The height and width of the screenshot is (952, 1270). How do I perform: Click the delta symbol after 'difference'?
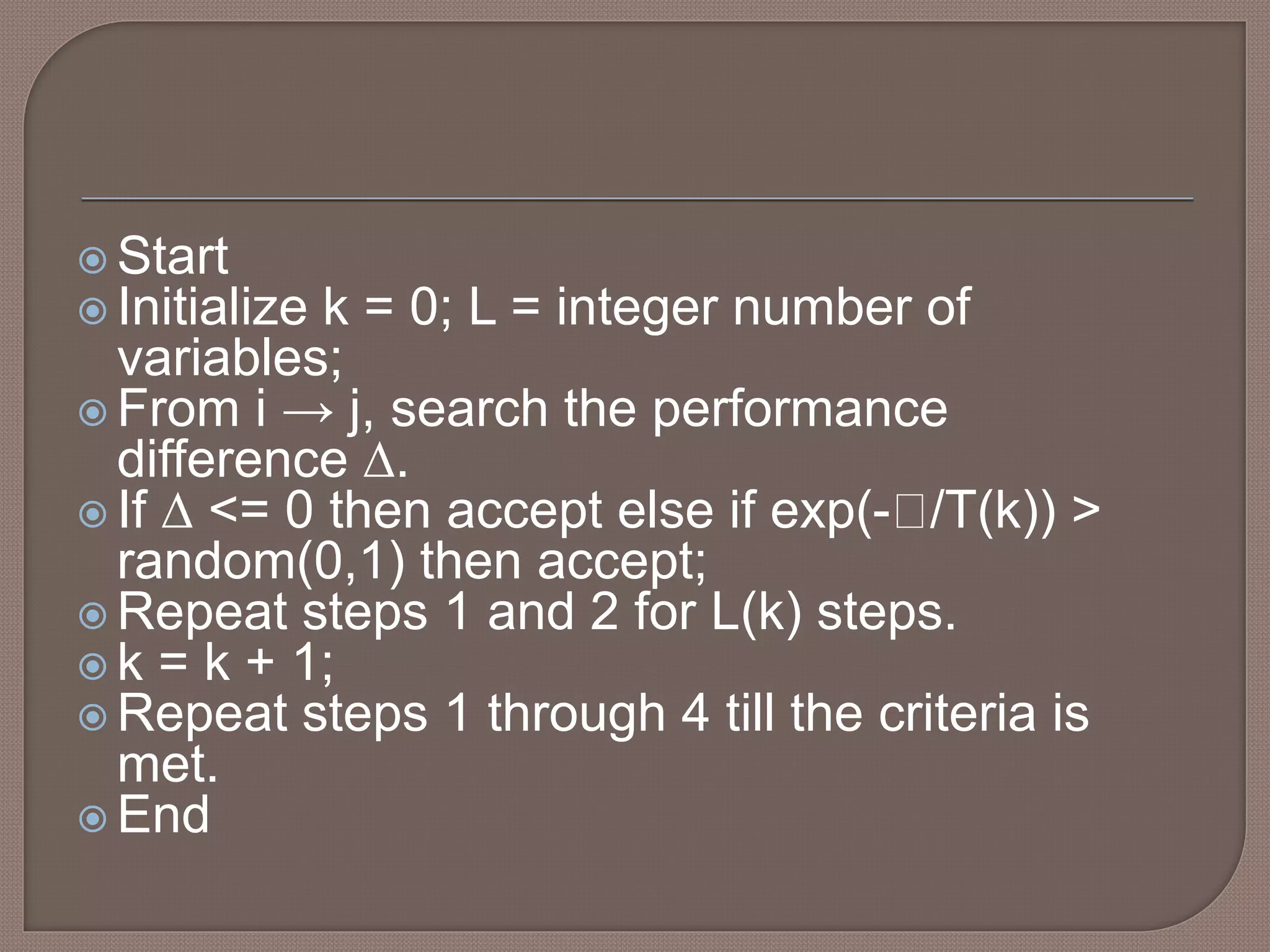click(378, 461)
